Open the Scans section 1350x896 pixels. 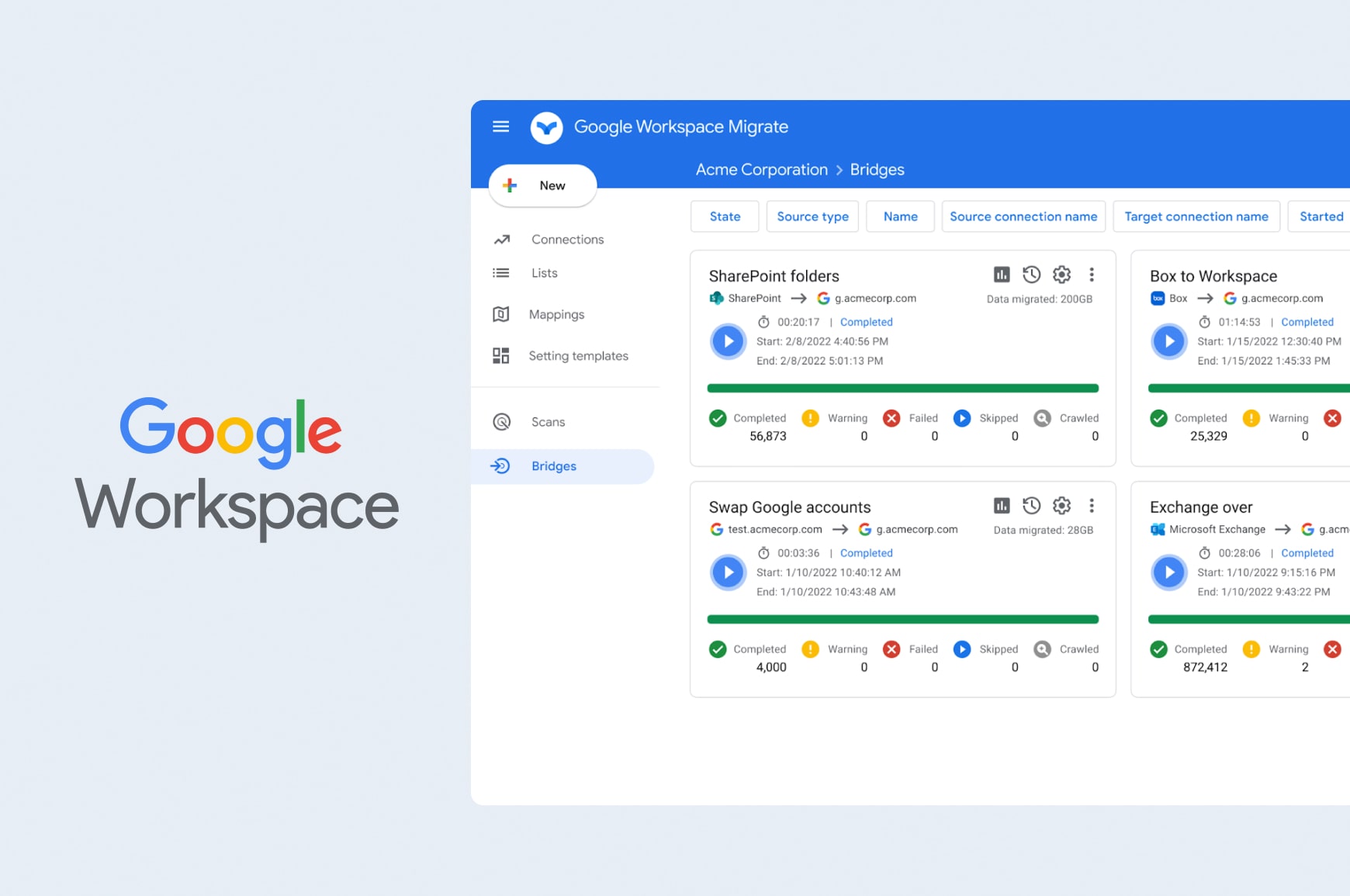pyautogui.click(x=548, y=421)
